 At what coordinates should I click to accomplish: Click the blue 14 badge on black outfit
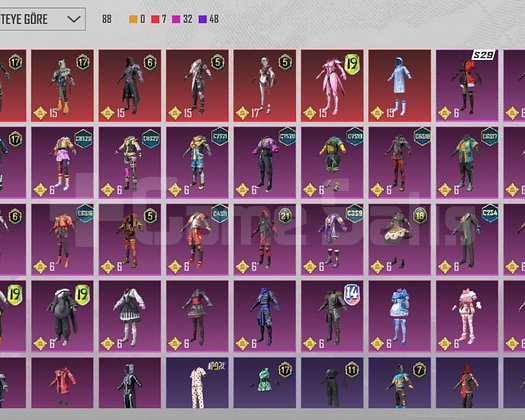352,294
